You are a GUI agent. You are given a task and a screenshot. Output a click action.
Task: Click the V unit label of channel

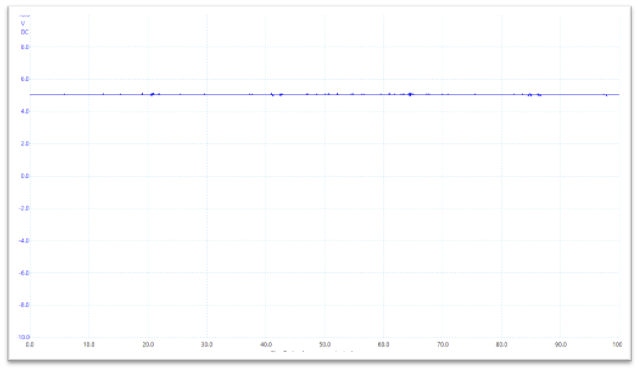click(x=23, y=24)
